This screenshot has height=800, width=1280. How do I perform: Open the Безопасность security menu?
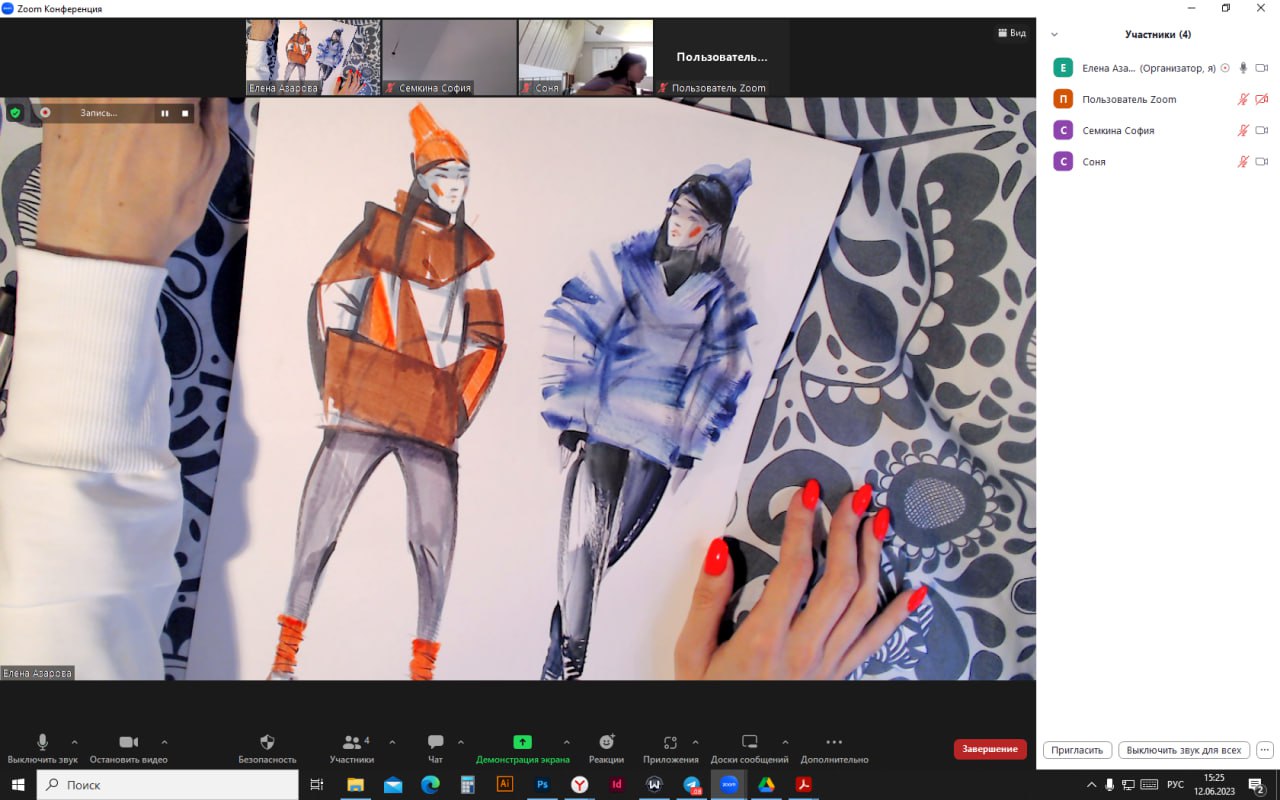pyautogui.click(x=267, y=749)
